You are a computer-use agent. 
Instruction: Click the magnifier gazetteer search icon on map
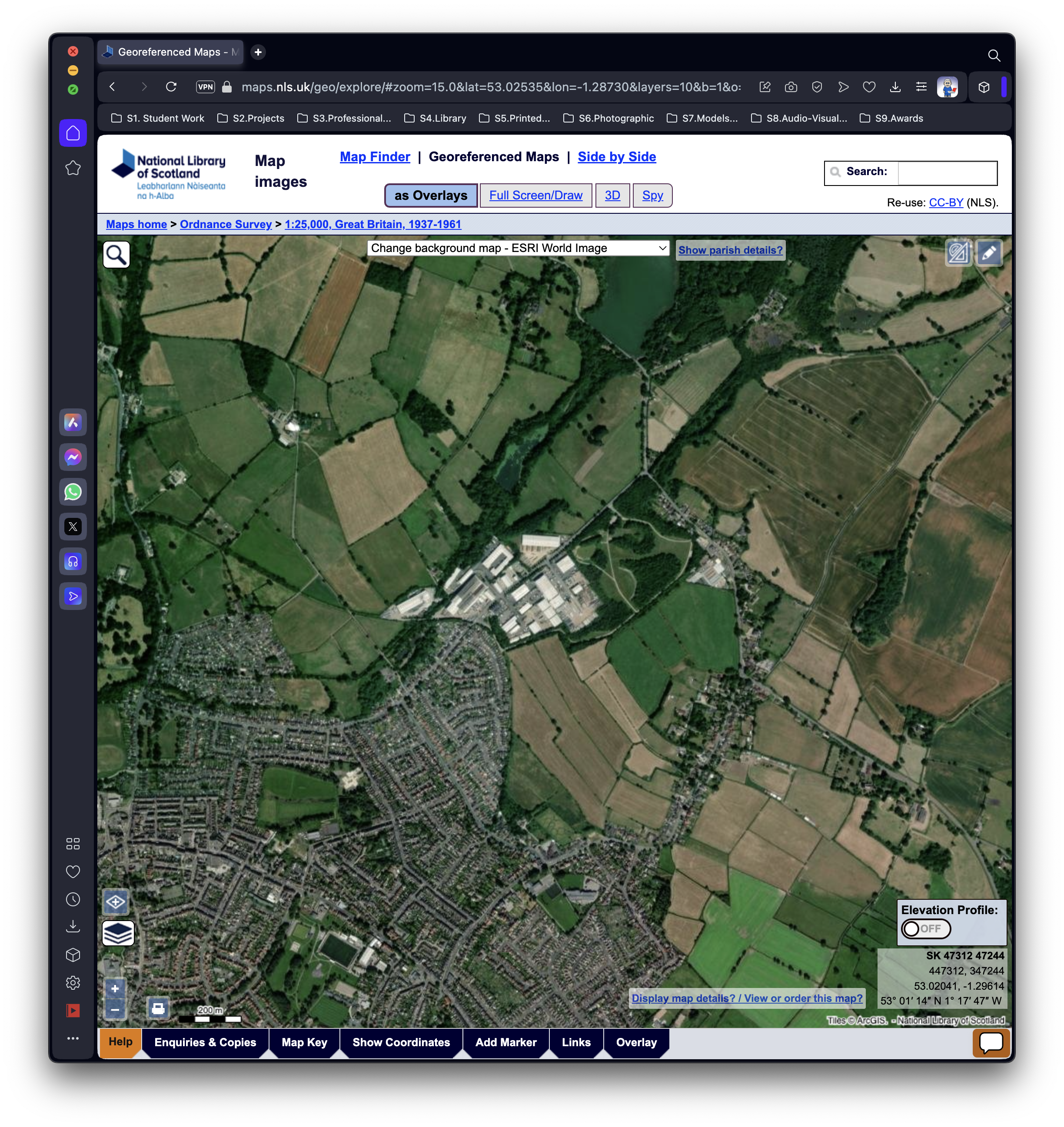pos(116,255)
